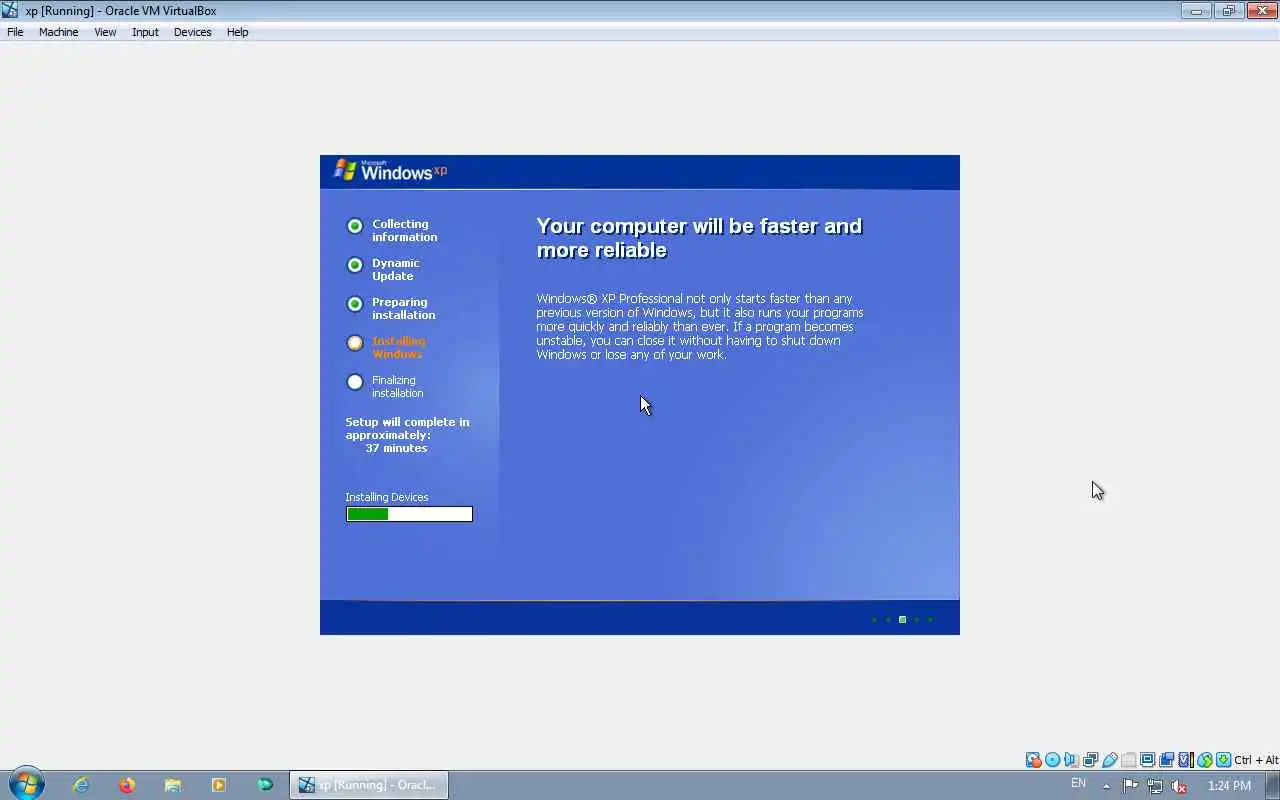Open the Machine menu
Image resolution: width=1280 pixels, height=800 pixels.
[58, 32]
